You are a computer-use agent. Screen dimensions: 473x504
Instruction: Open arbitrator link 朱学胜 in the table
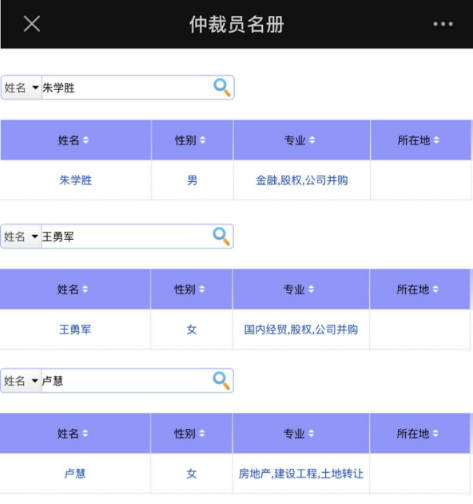76,180
